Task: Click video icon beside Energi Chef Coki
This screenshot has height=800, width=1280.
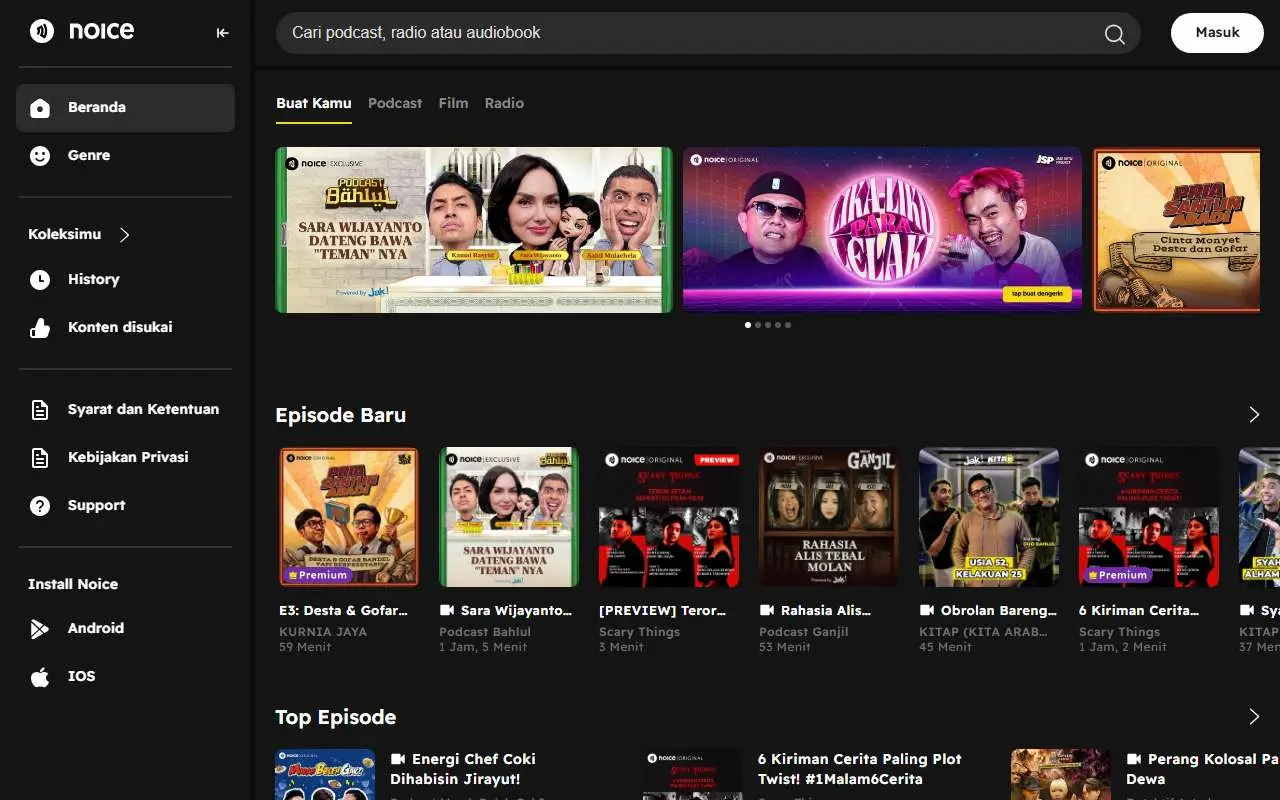Action: pos(397,759)
